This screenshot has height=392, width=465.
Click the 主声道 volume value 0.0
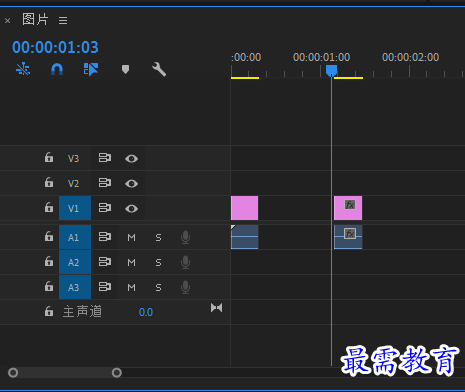click(146, 312)
